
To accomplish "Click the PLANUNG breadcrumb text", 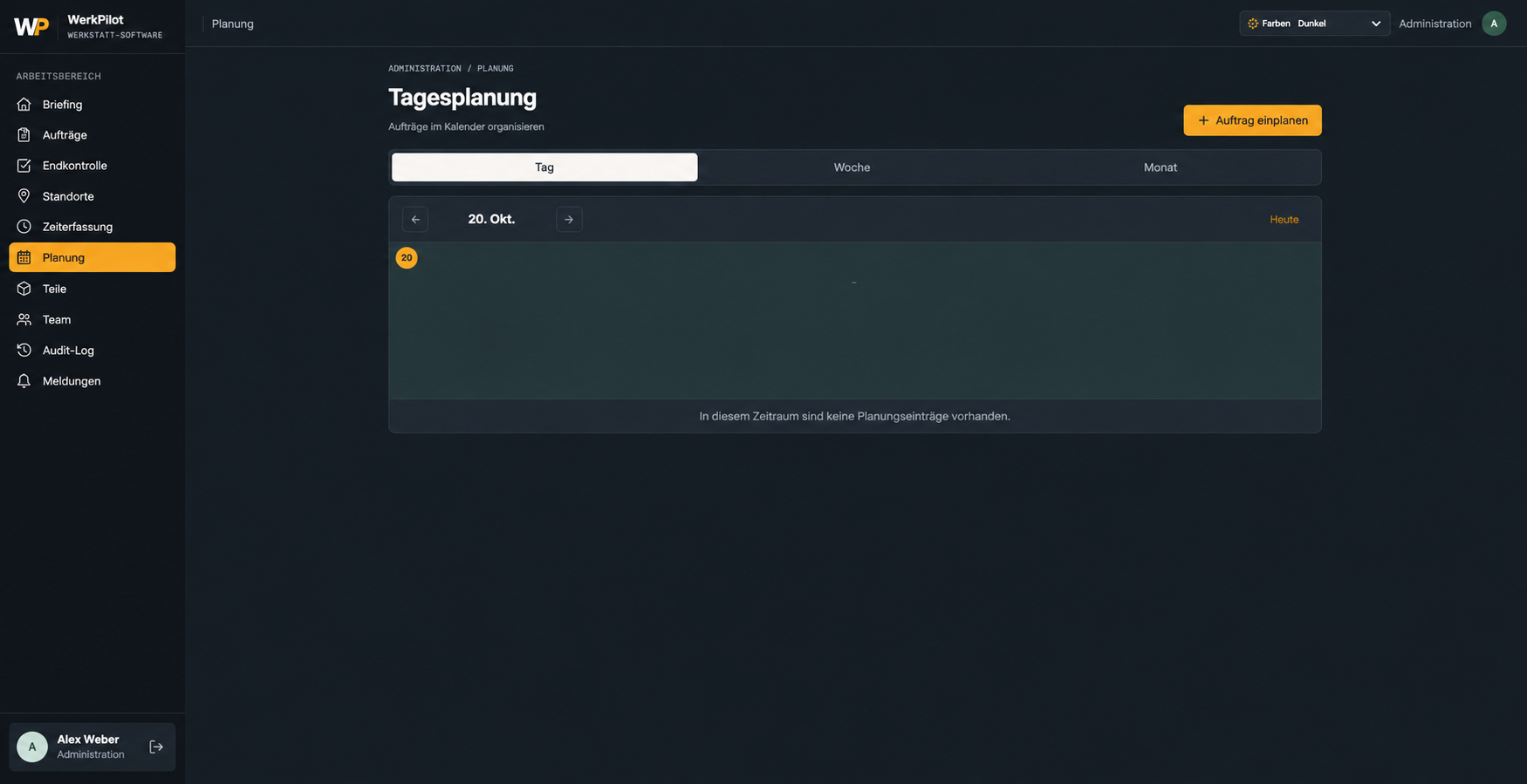I will coord(496,68).
